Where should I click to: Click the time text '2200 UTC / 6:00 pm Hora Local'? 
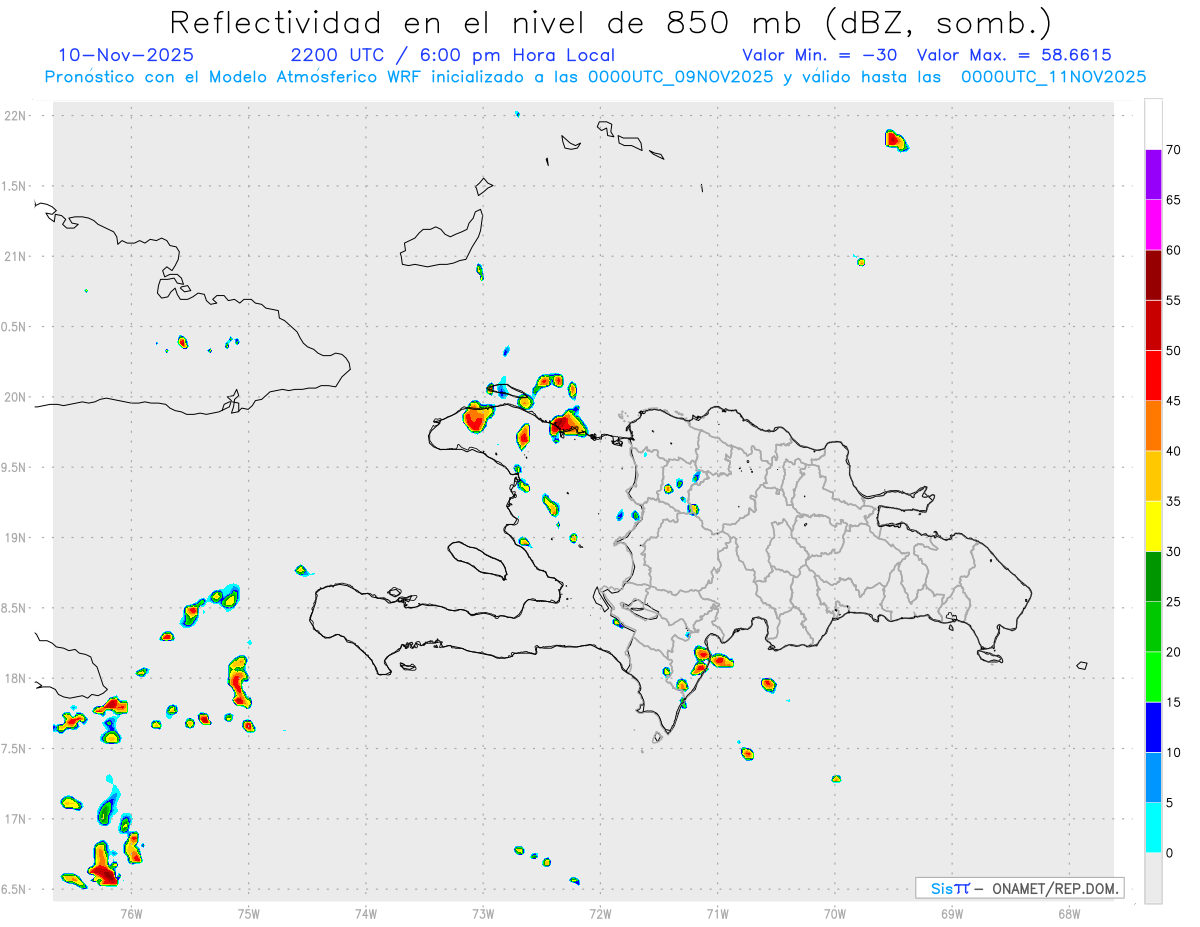coord(453,55)
